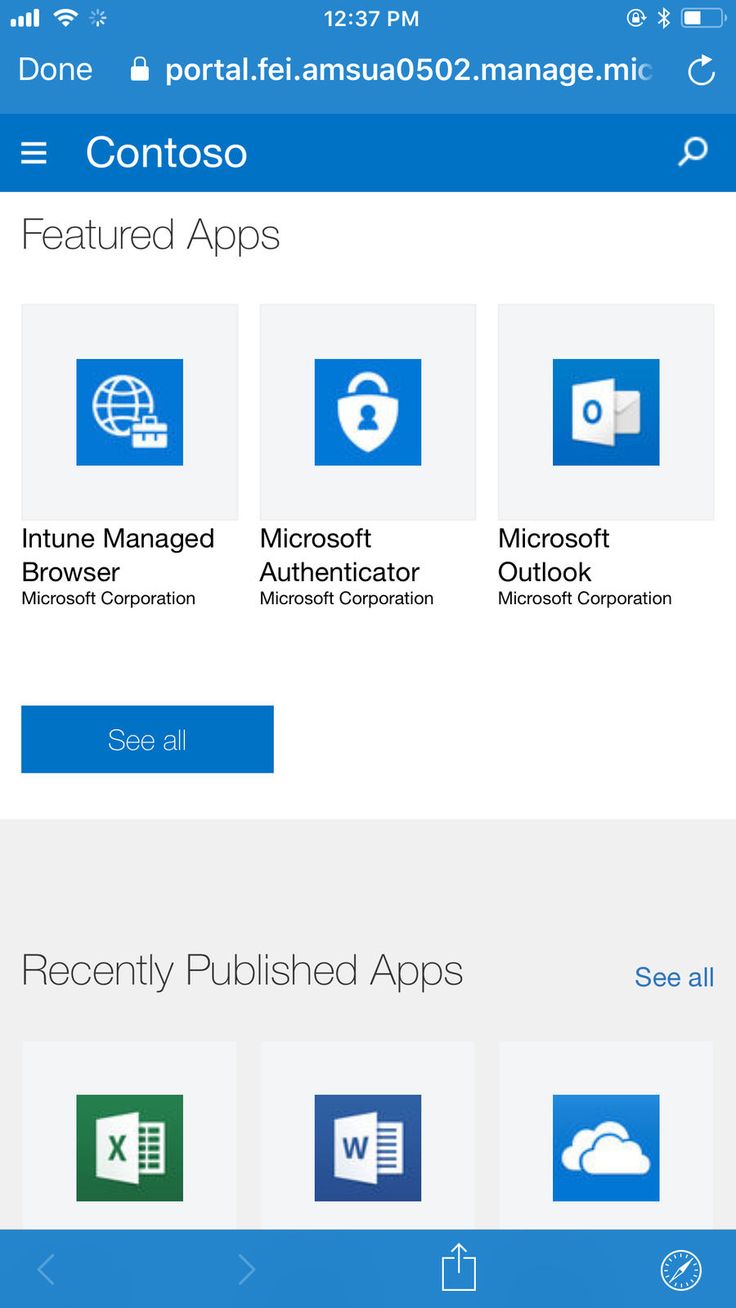Reload the page with refresh icon

click(x=701, y=70)
